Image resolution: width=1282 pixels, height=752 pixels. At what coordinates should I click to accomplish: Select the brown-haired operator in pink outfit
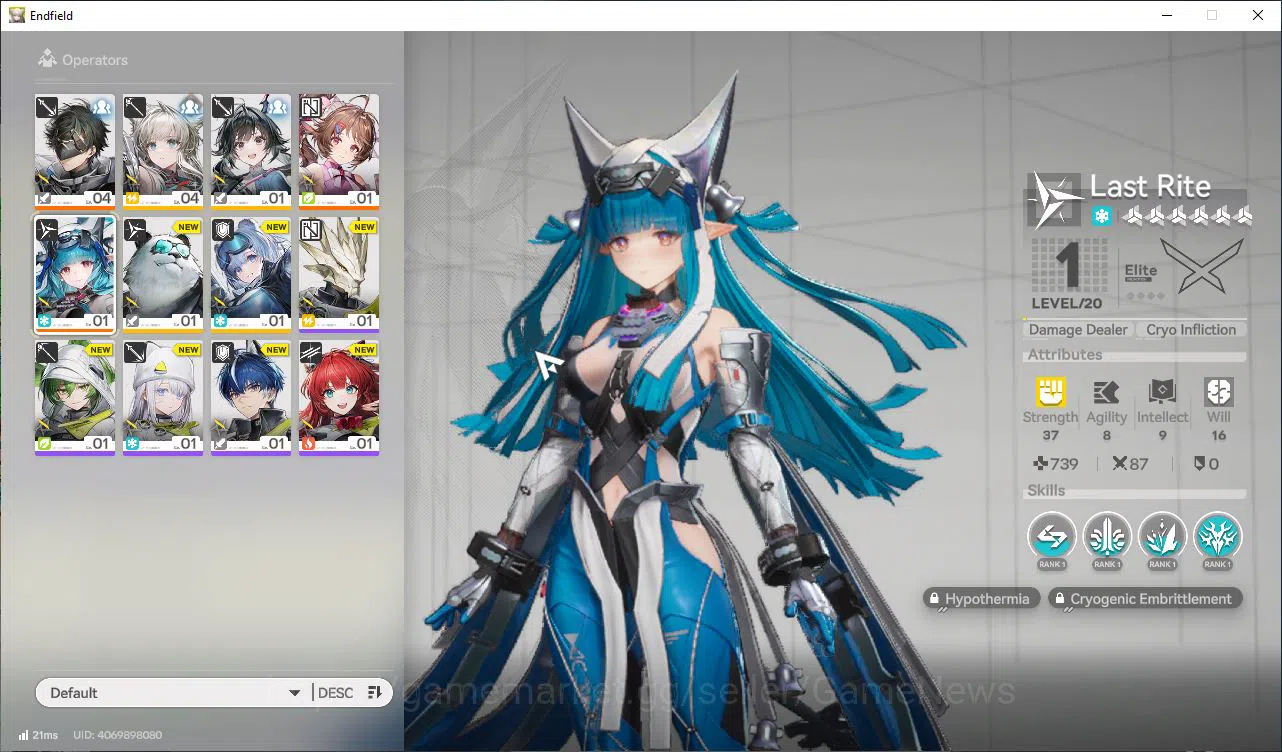[339, 152]
